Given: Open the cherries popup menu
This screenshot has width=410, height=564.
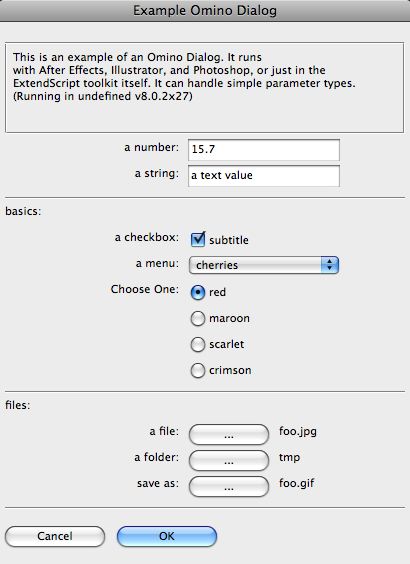Looking at the screenshot, I should (264, 265).
